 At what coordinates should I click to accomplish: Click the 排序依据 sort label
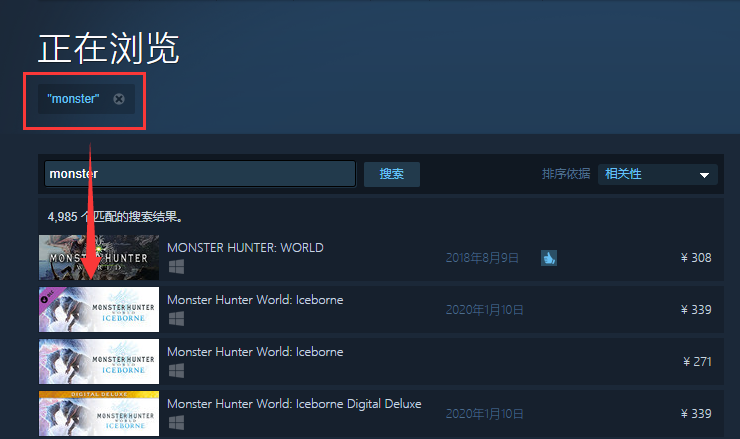[x=566, y=174]
